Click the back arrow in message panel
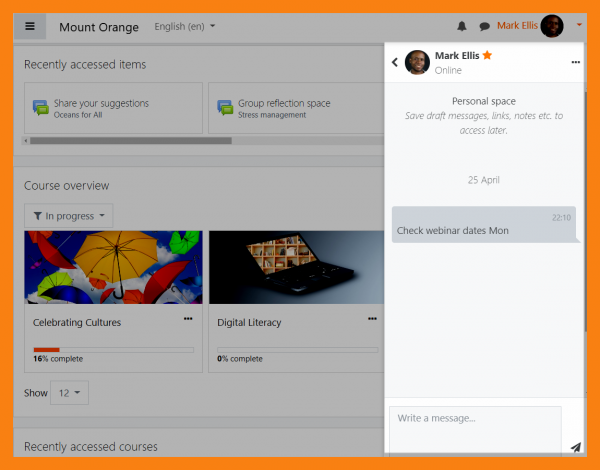This screenshot has height=470, width=600. click(x=395, y=62)
